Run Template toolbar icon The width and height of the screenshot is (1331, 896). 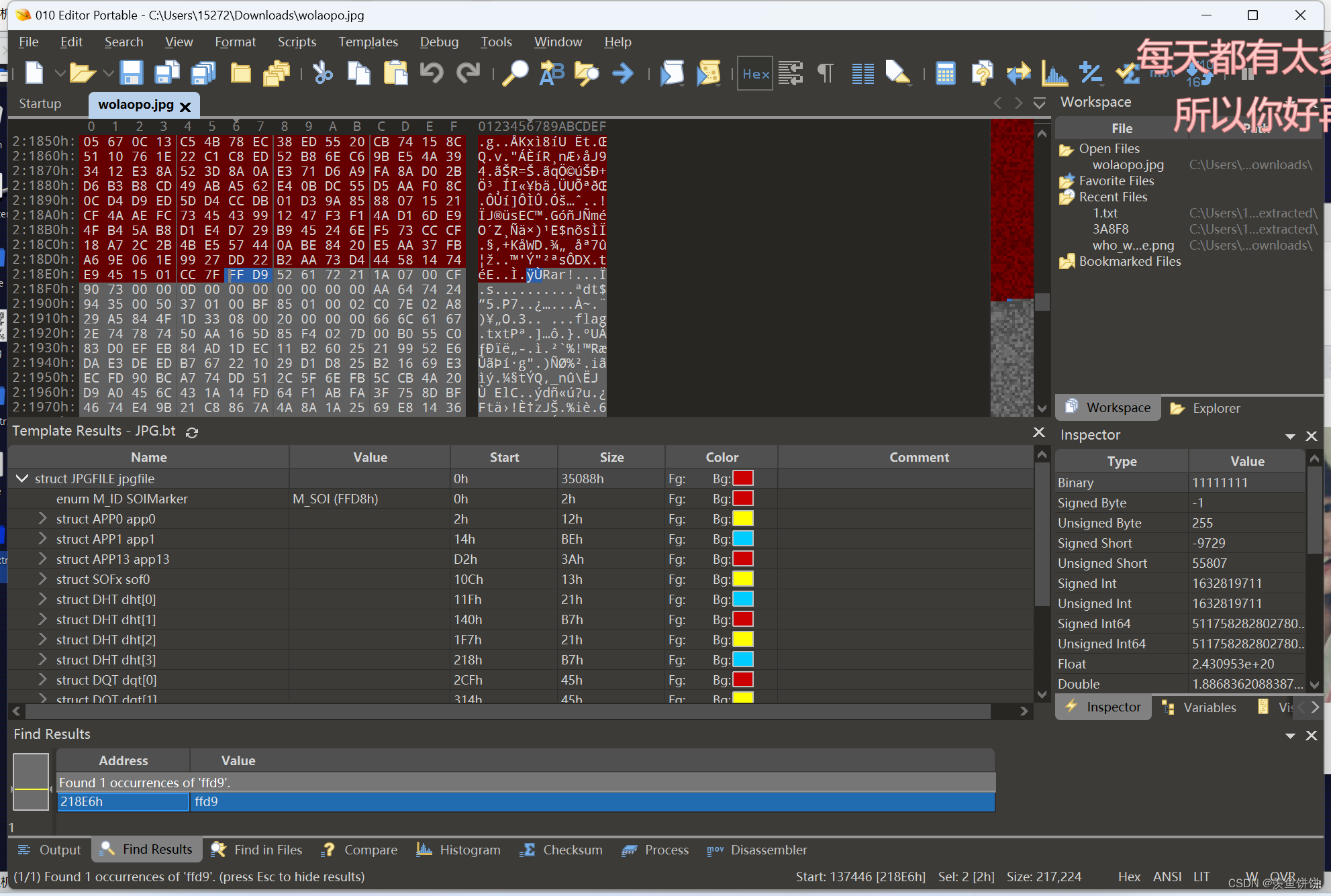tap(708, 72)
